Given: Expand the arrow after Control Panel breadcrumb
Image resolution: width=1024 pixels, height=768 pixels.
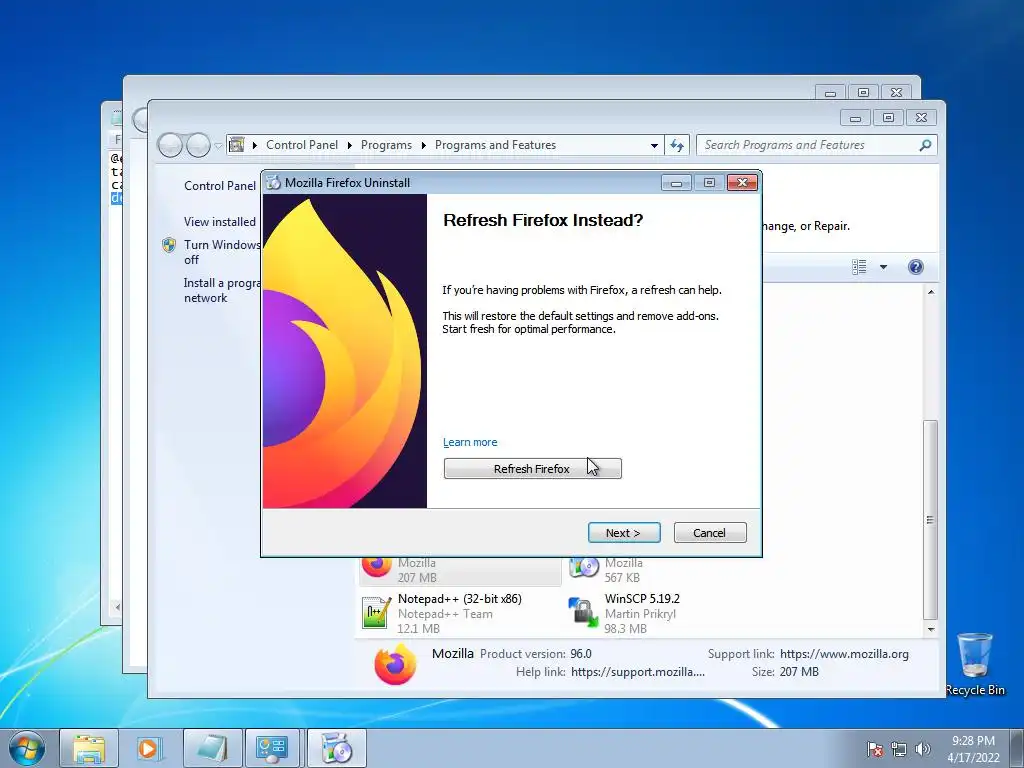Looking at the screenshot, I should click(x=349, y=146).
